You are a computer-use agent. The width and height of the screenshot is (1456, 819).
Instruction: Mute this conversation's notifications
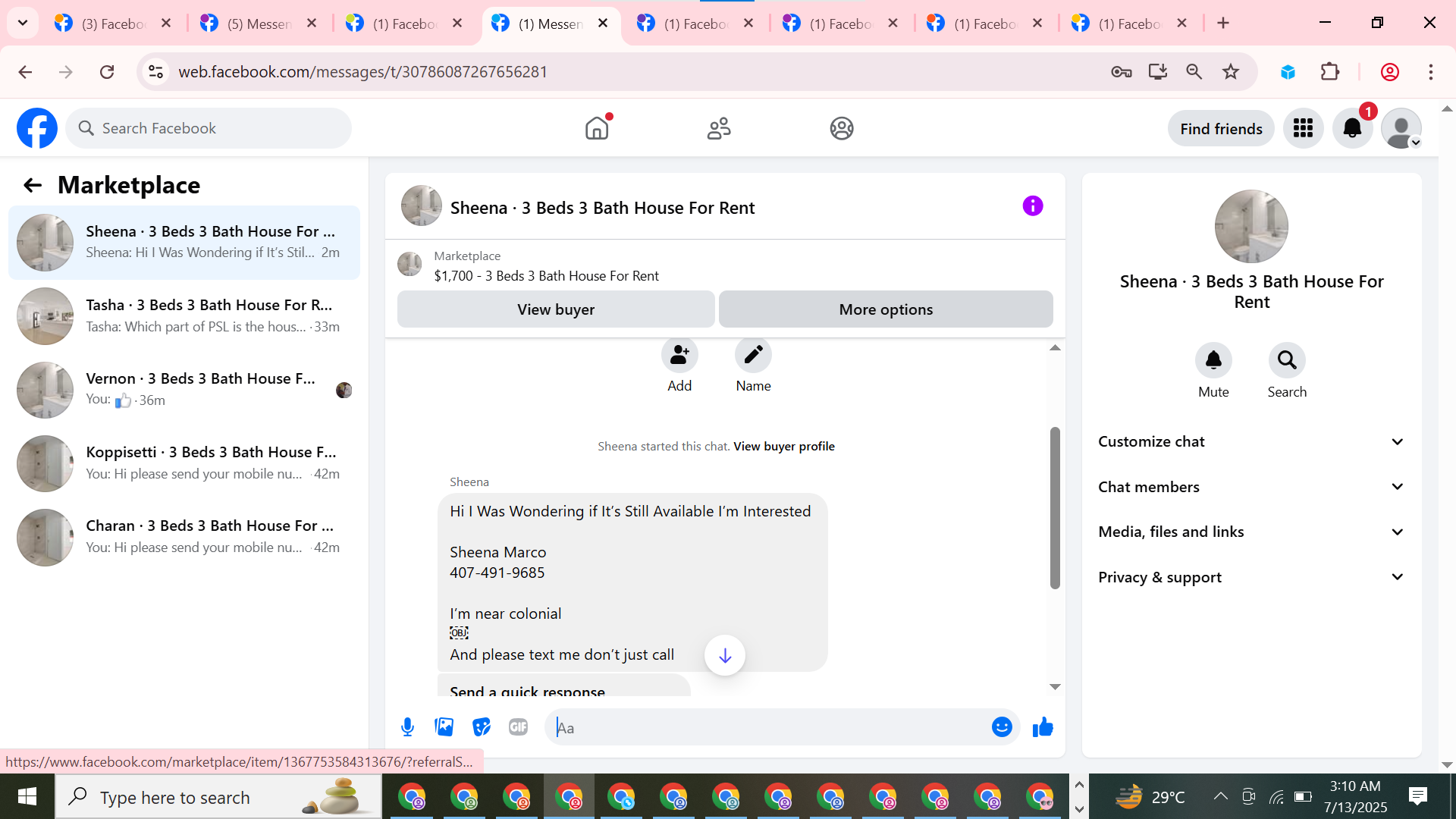[1213, 361]
